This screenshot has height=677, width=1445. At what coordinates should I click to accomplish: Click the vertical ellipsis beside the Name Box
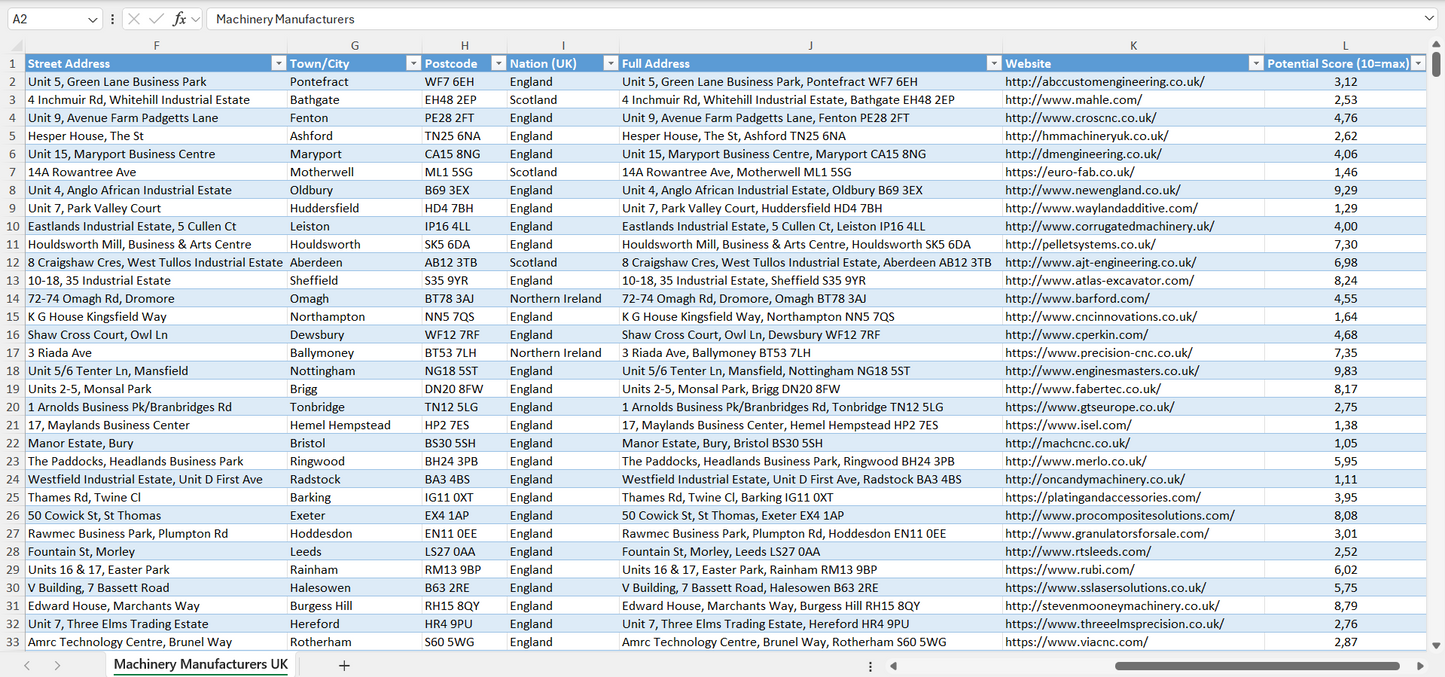[x=112, y=18]
